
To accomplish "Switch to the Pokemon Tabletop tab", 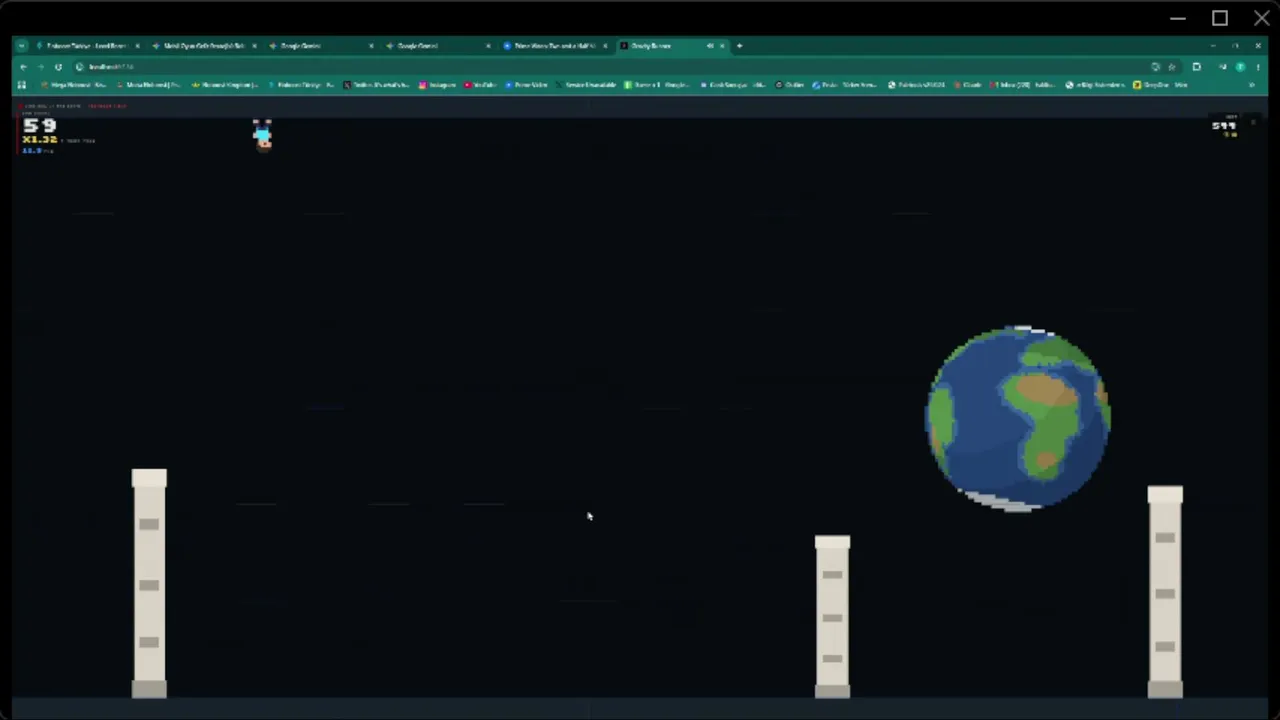I will tap(87, 46).
